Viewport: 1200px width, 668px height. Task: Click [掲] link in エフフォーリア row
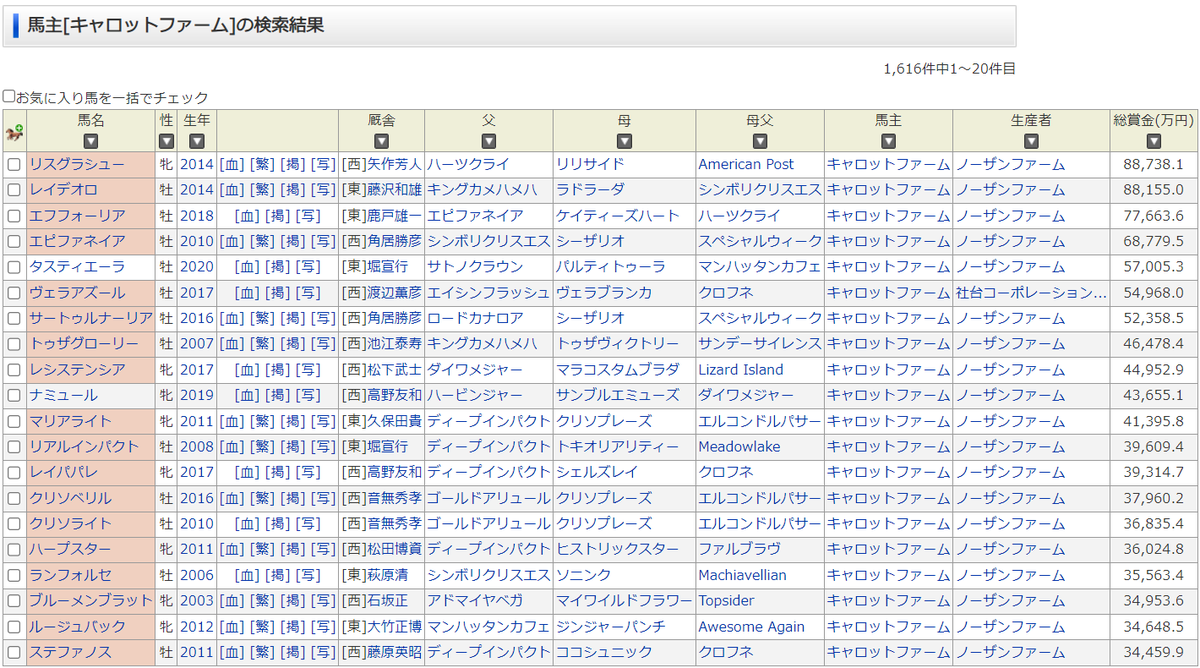click(277, 216)
